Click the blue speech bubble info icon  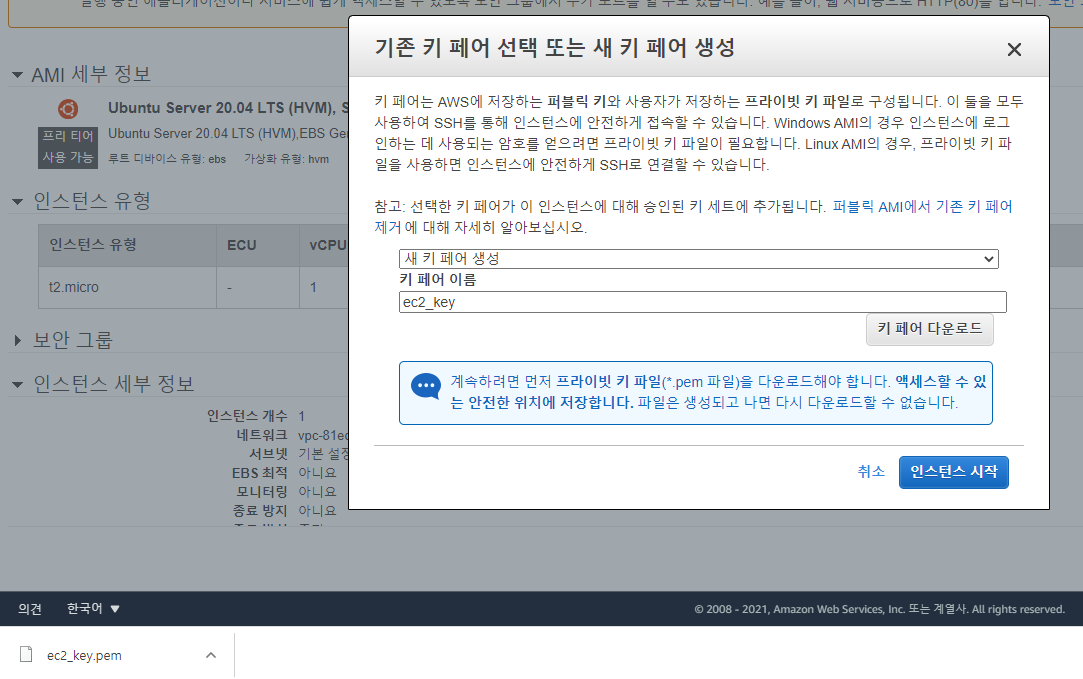(425, 387)
